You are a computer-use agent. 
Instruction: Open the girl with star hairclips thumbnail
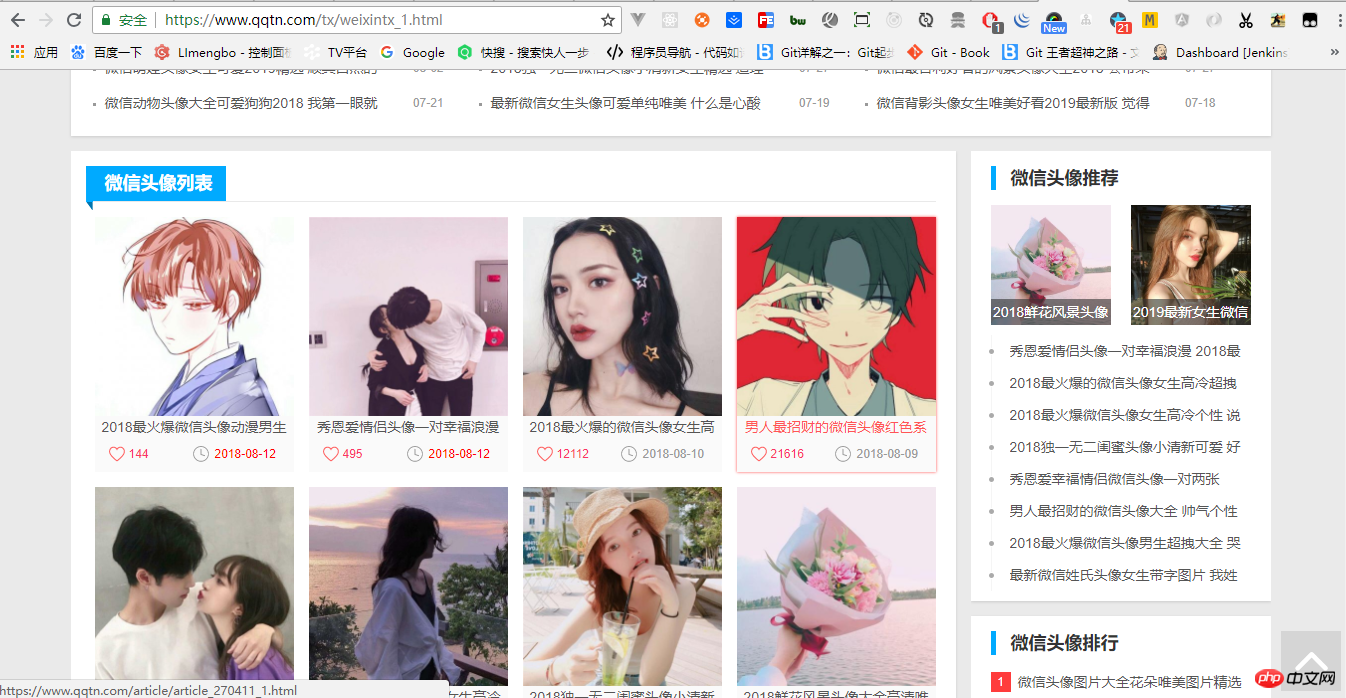tap(622, 317)
